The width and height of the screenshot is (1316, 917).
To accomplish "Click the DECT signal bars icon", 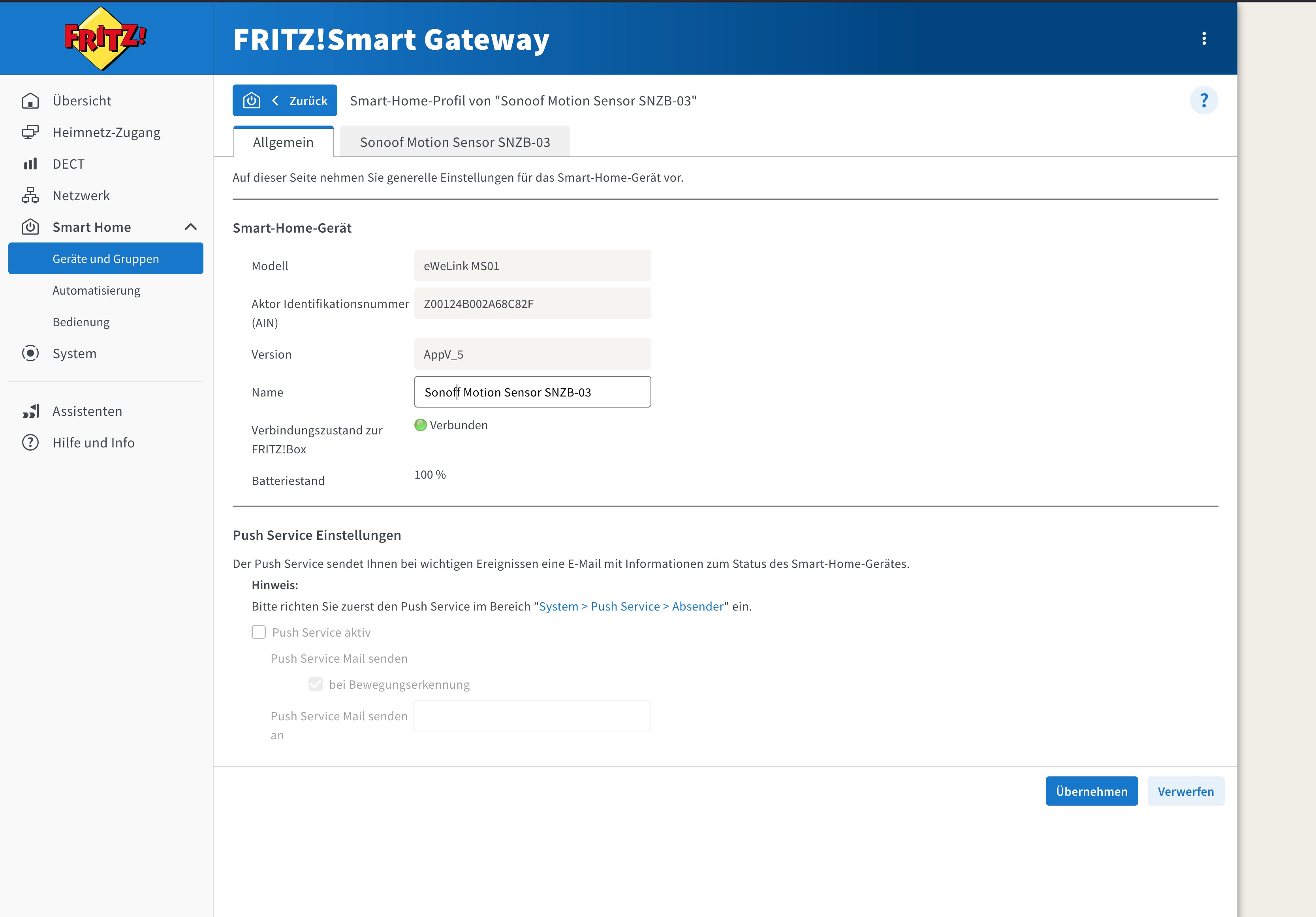I will coord(30,164).
